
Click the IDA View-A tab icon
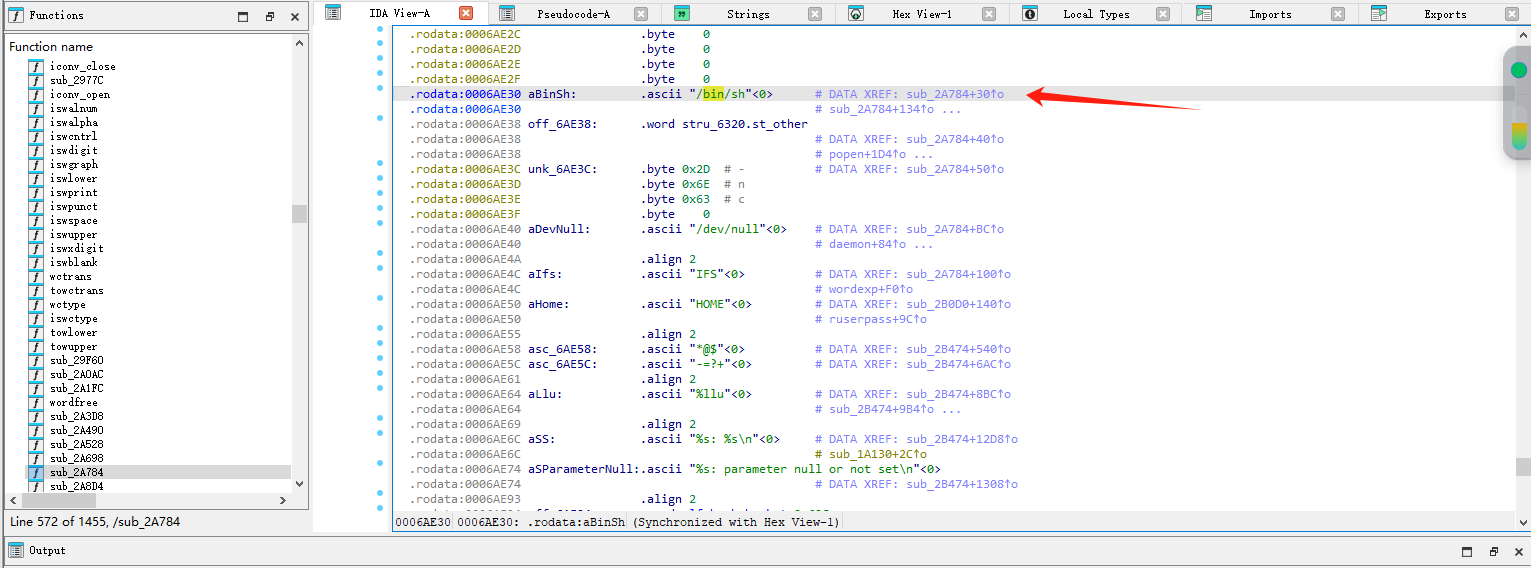333,13
